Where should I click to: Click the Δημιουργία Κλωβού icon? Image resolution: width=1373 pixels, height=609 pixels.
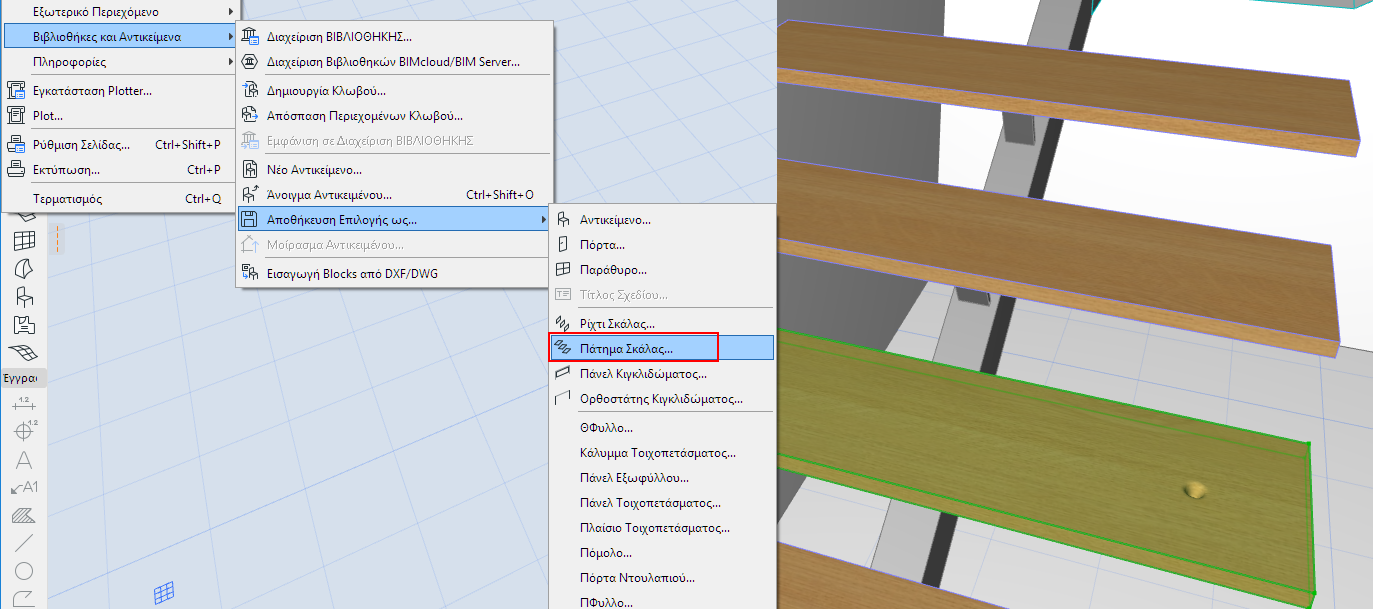[251, 91]
